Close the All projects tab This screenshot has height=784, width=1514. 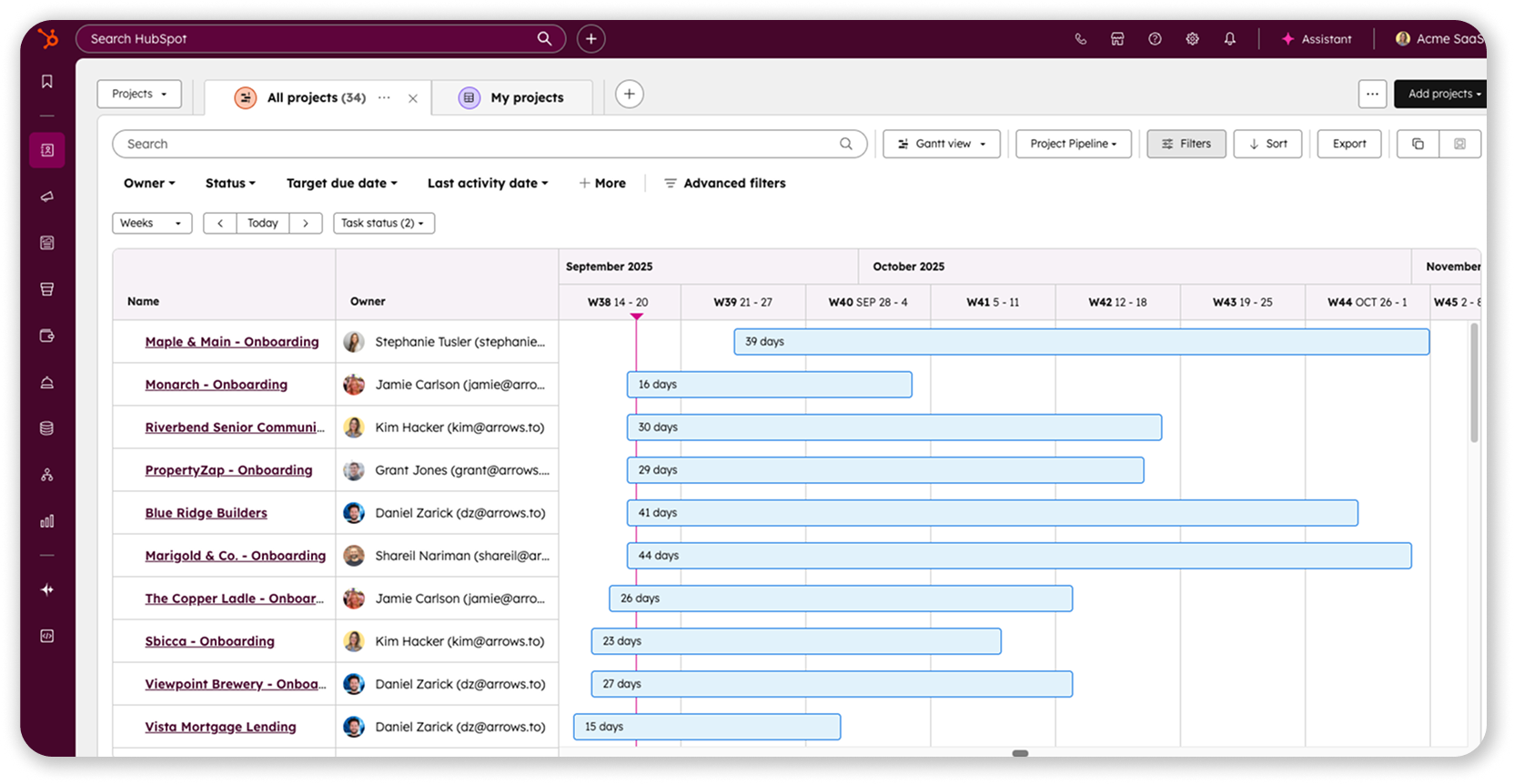pyautogui.click(x=413, y=98)
